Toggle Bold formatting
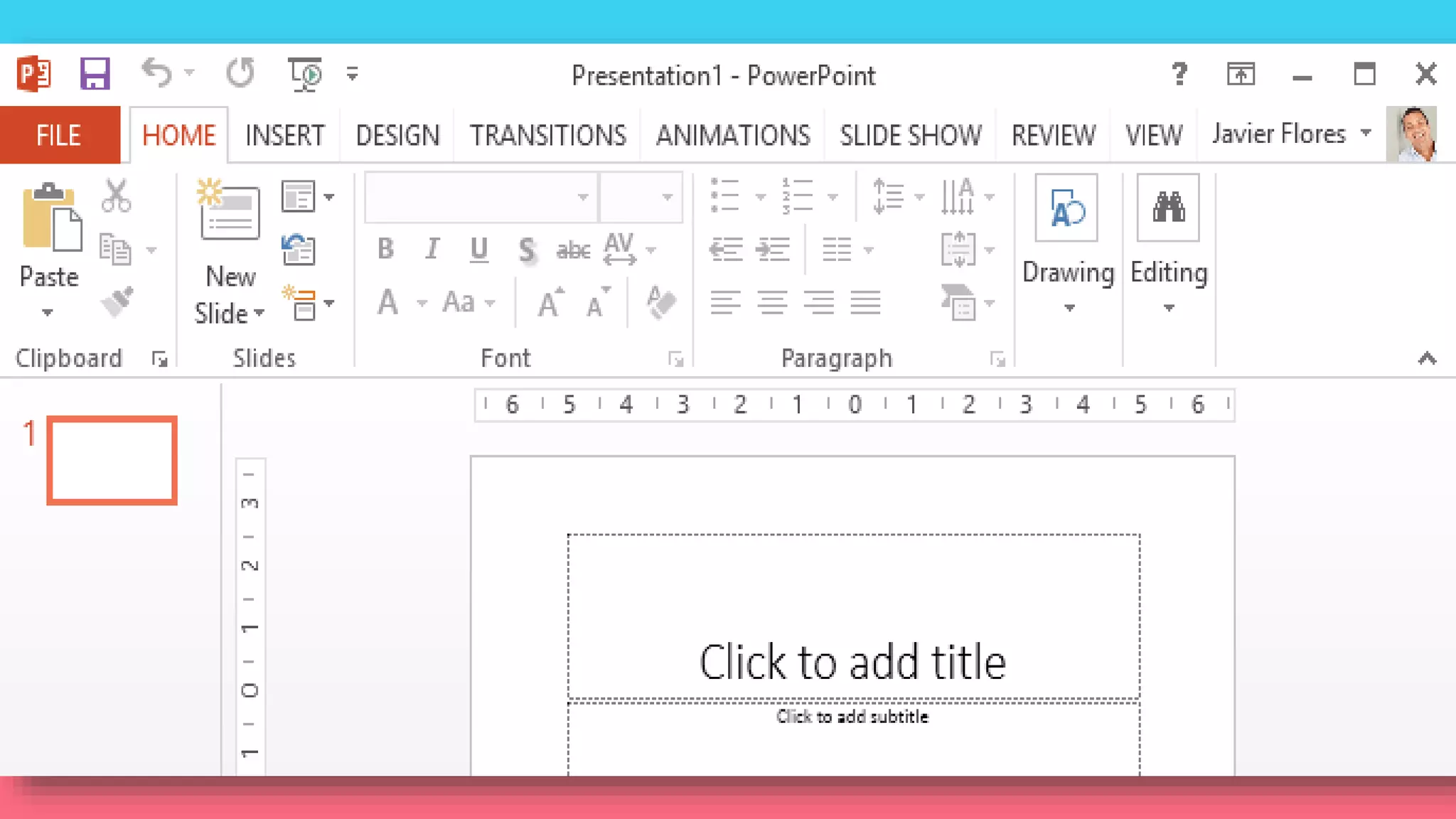Screen dimensions: 1456x819 [x=385, y=249]
